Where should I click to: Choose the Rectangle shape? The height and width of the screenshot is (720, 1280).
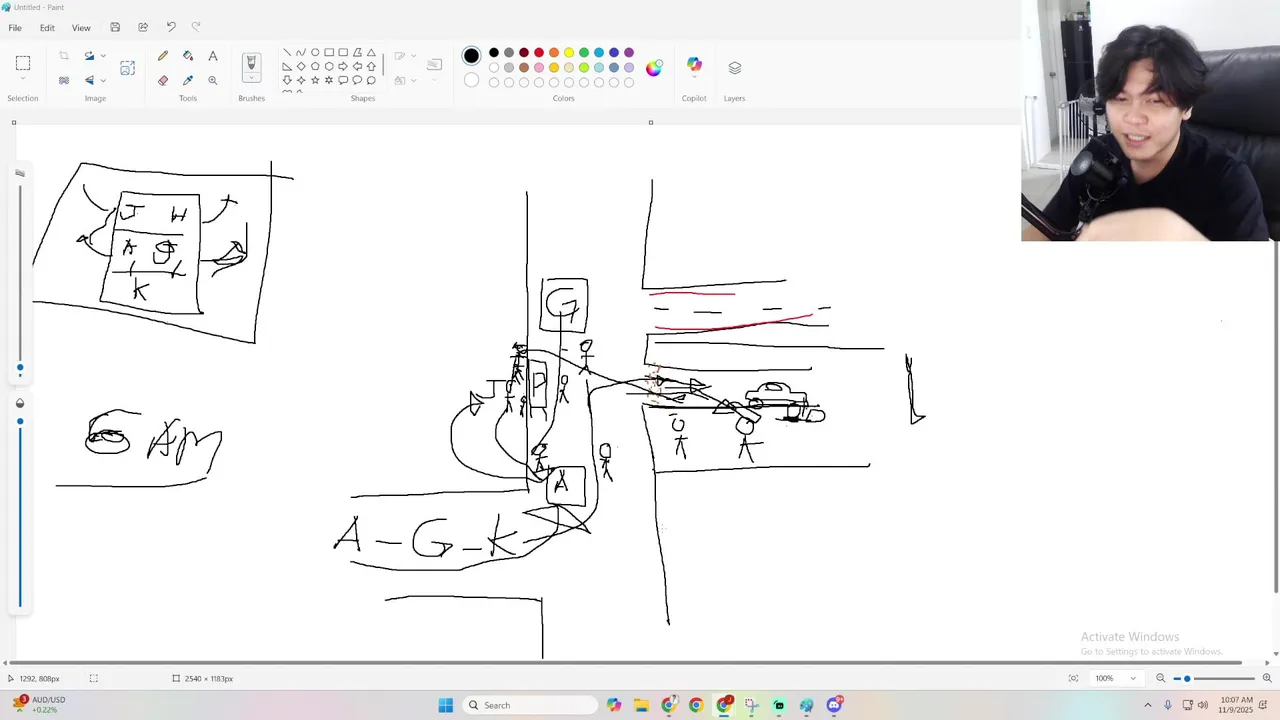coord(329,52)
